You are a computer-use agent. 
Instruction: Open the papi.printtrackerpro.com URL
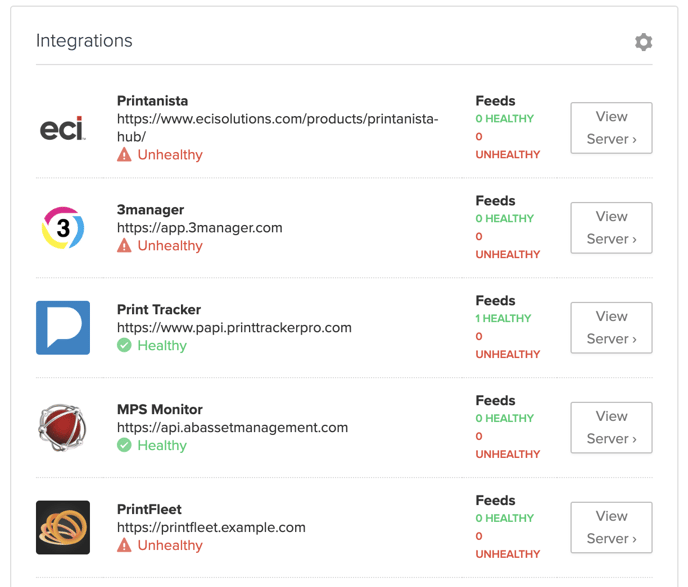(234, 328)
